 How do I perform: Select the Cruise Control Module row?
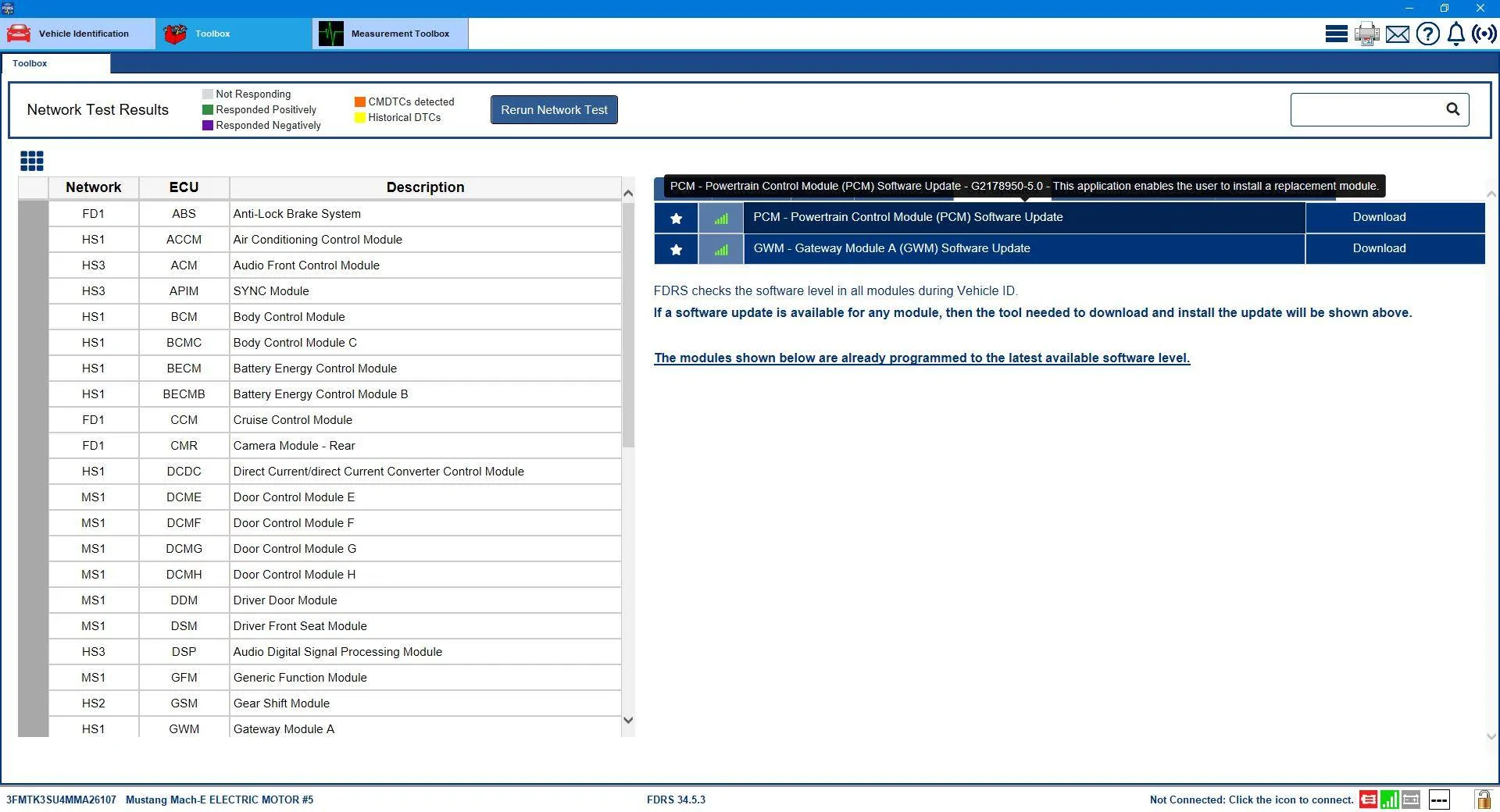coord(334,420)
